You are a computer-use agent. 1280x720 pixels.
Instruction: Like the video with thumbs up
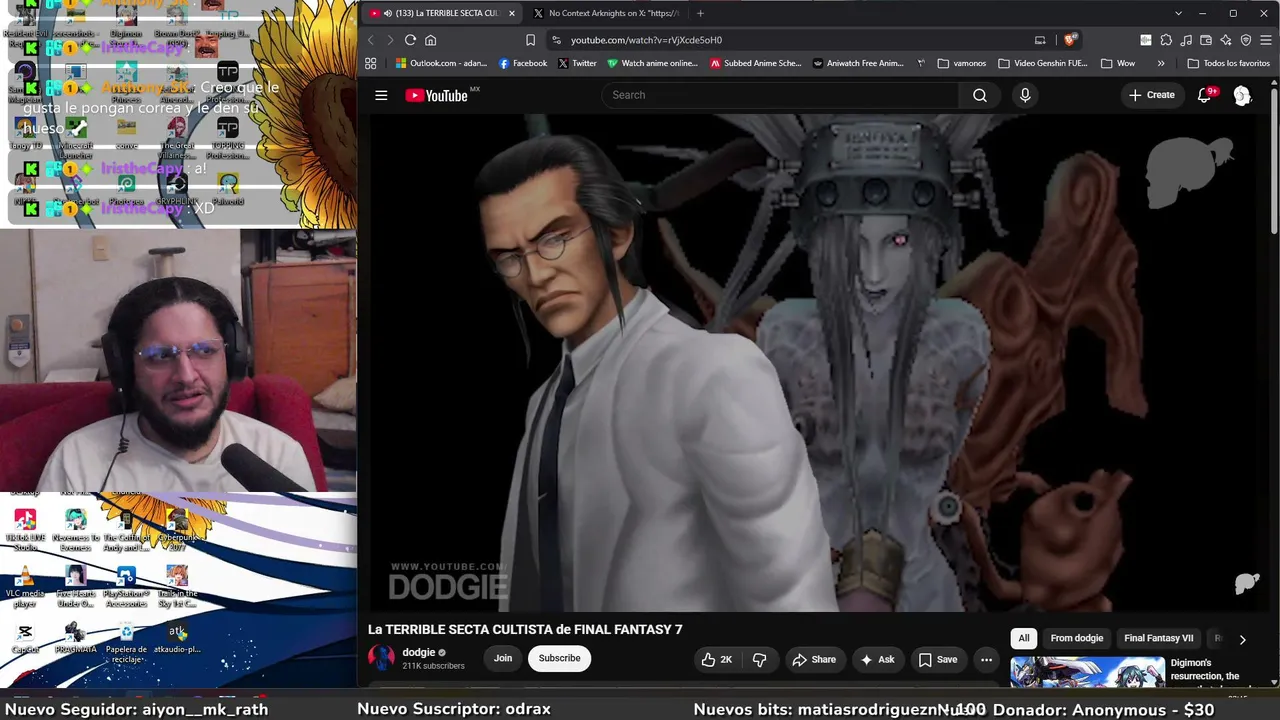tap(717, 659)
